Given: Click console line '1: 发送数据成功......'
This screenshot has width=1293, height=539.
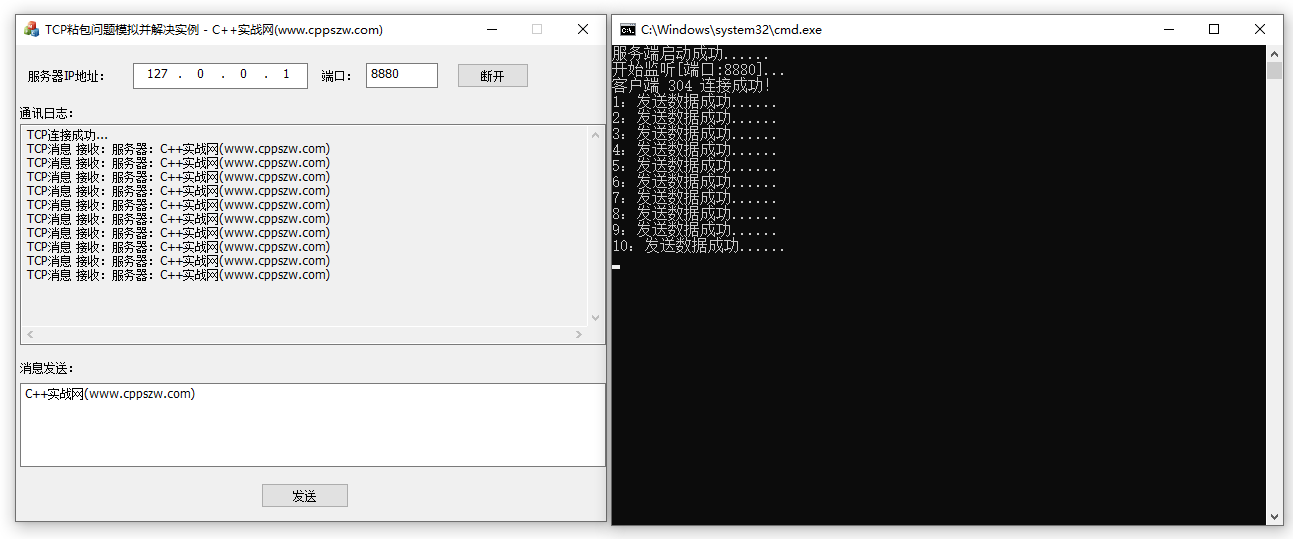Looking at the screenshot, I should (695, 102).
